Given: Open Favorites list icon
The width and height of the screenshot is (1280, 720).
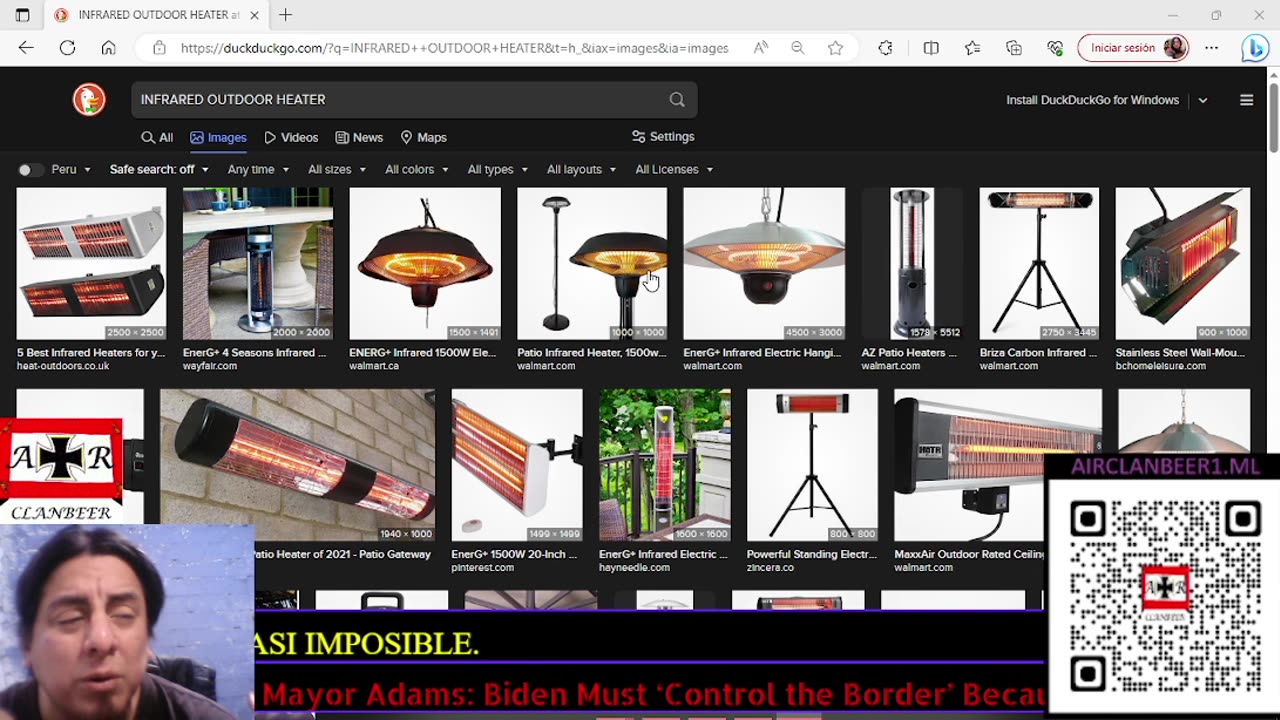Looking at the screenshot, I should click(x=972, y=47).
